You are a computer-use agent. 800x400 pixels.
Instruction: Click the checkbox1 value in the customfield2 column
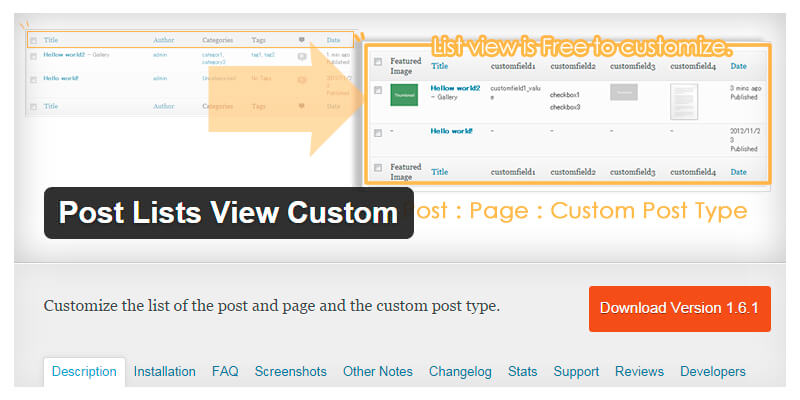click(x=565, y=95)
